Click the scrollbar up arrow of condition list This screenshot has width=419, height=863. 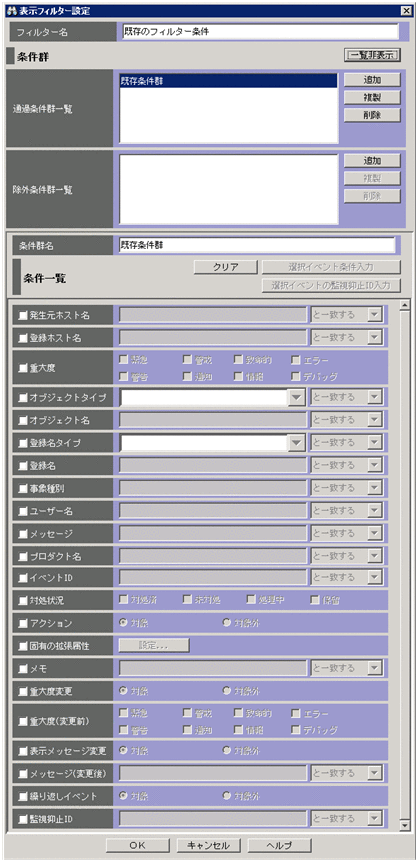point(406,305)
